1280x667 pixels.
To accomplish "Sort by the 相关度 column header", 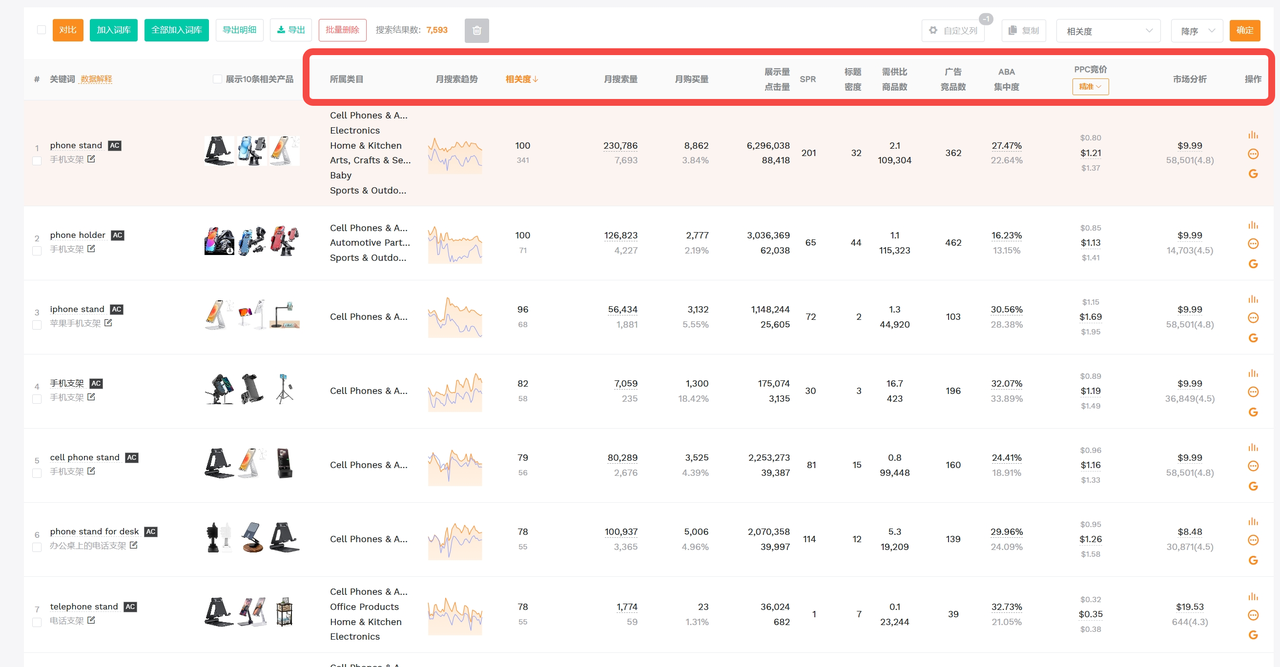I will (x=521, y=79).
